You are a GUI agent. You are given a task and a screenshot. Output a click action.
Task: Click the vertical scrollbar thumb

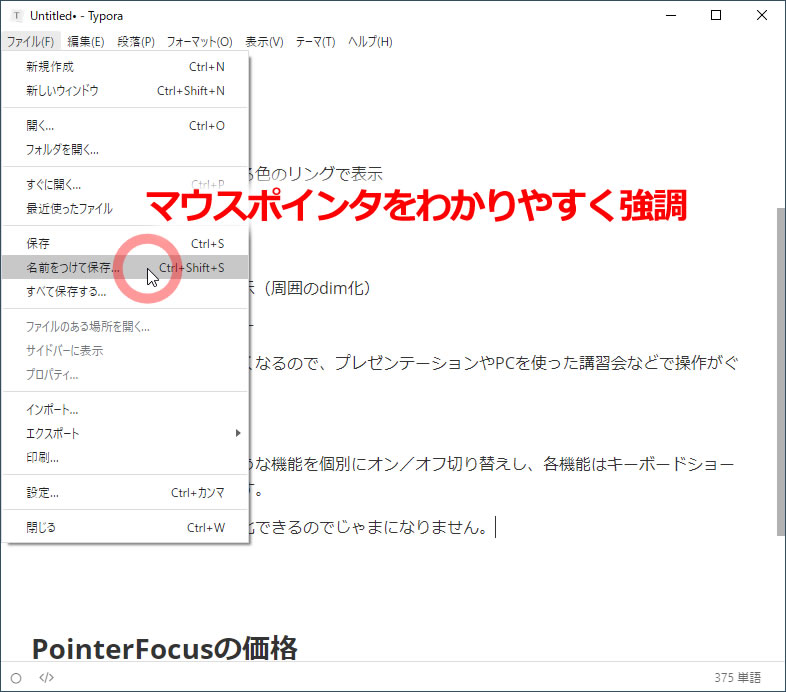[x=781, y=371]
